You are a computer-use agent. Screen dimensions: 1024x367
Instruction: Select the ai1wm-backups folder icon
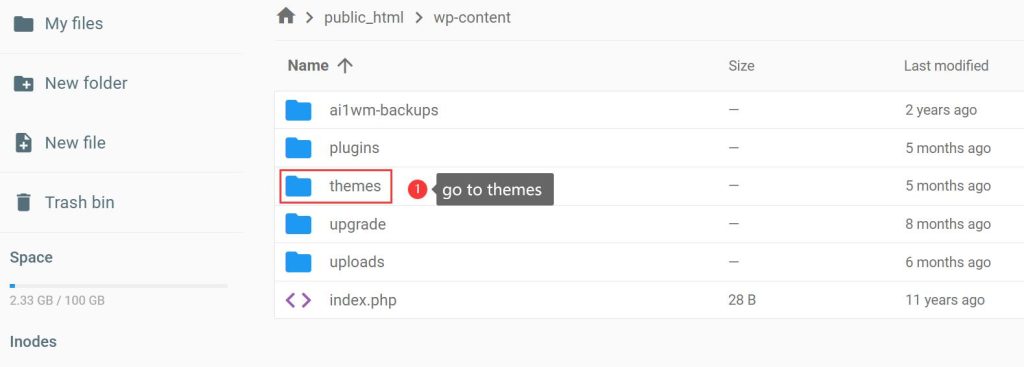click(x=298, y=110)
